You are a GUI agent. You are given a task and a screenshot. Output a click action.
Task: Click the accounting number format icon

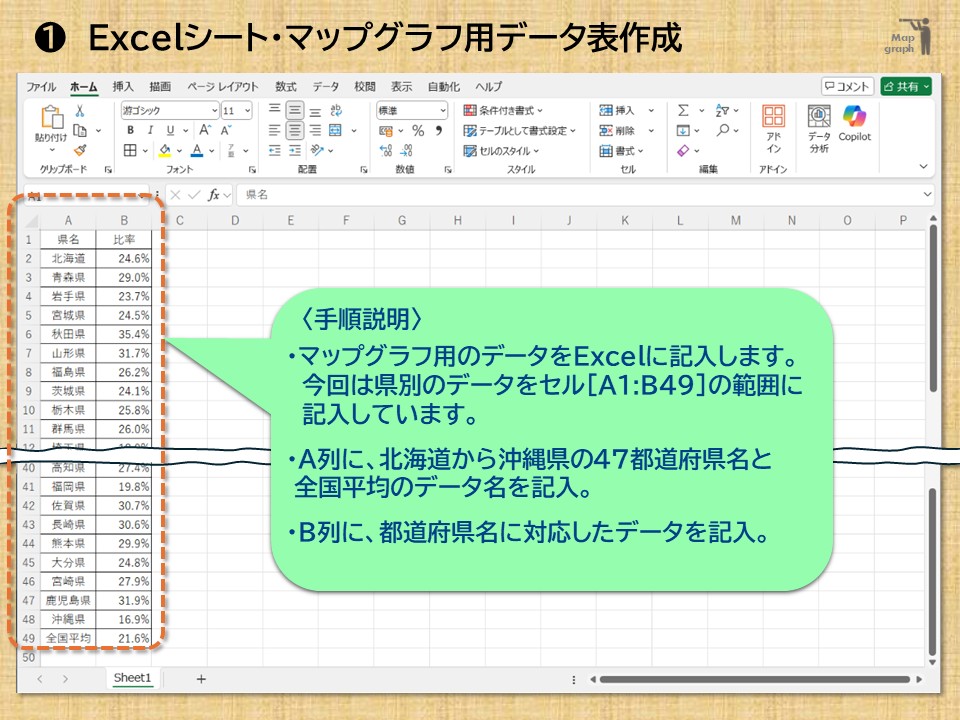click(x=386, y=130)
